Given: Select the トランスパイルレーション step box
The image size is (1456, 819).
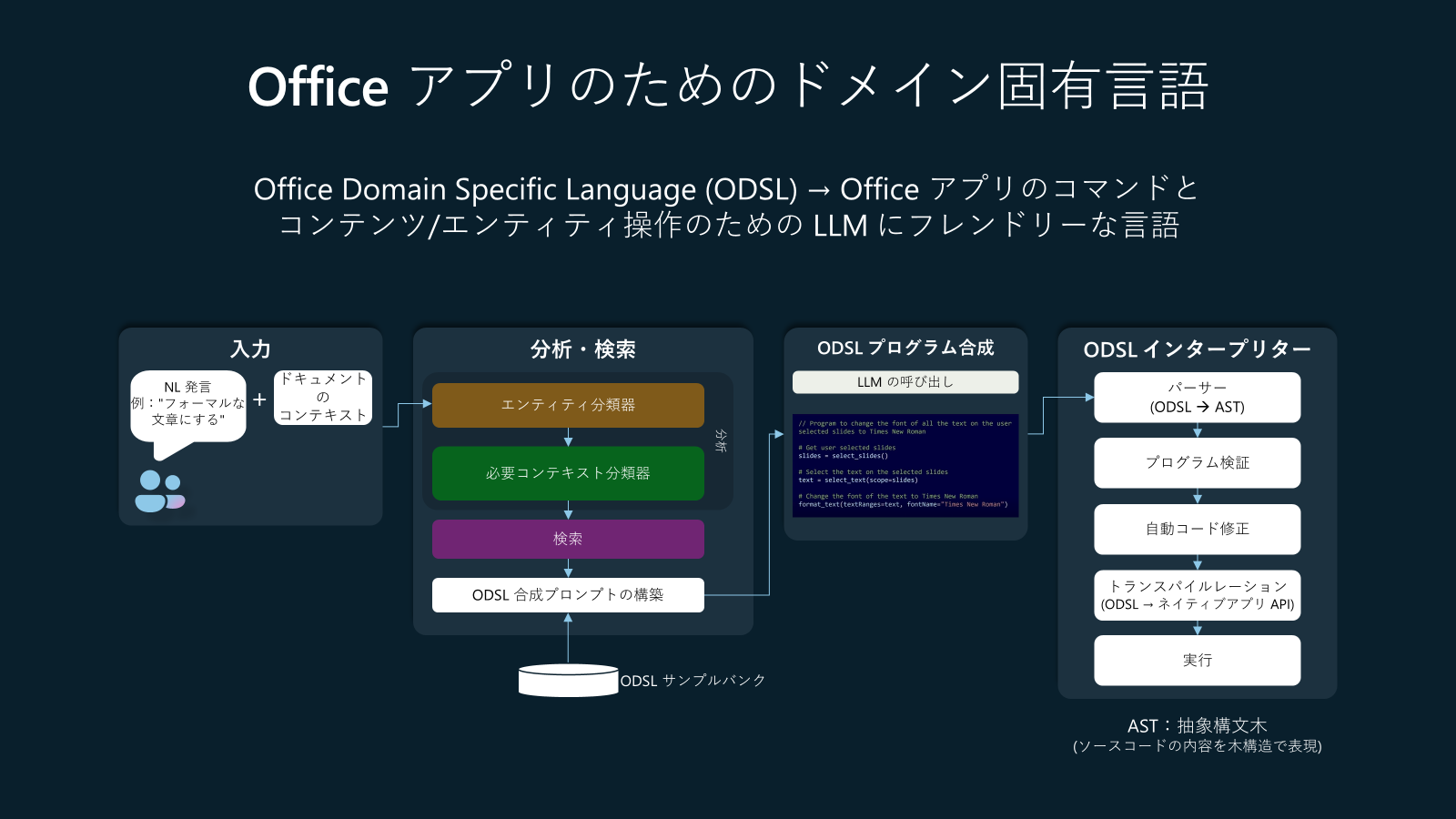Looking at the screenshot, I should (x=1198, y=595).
